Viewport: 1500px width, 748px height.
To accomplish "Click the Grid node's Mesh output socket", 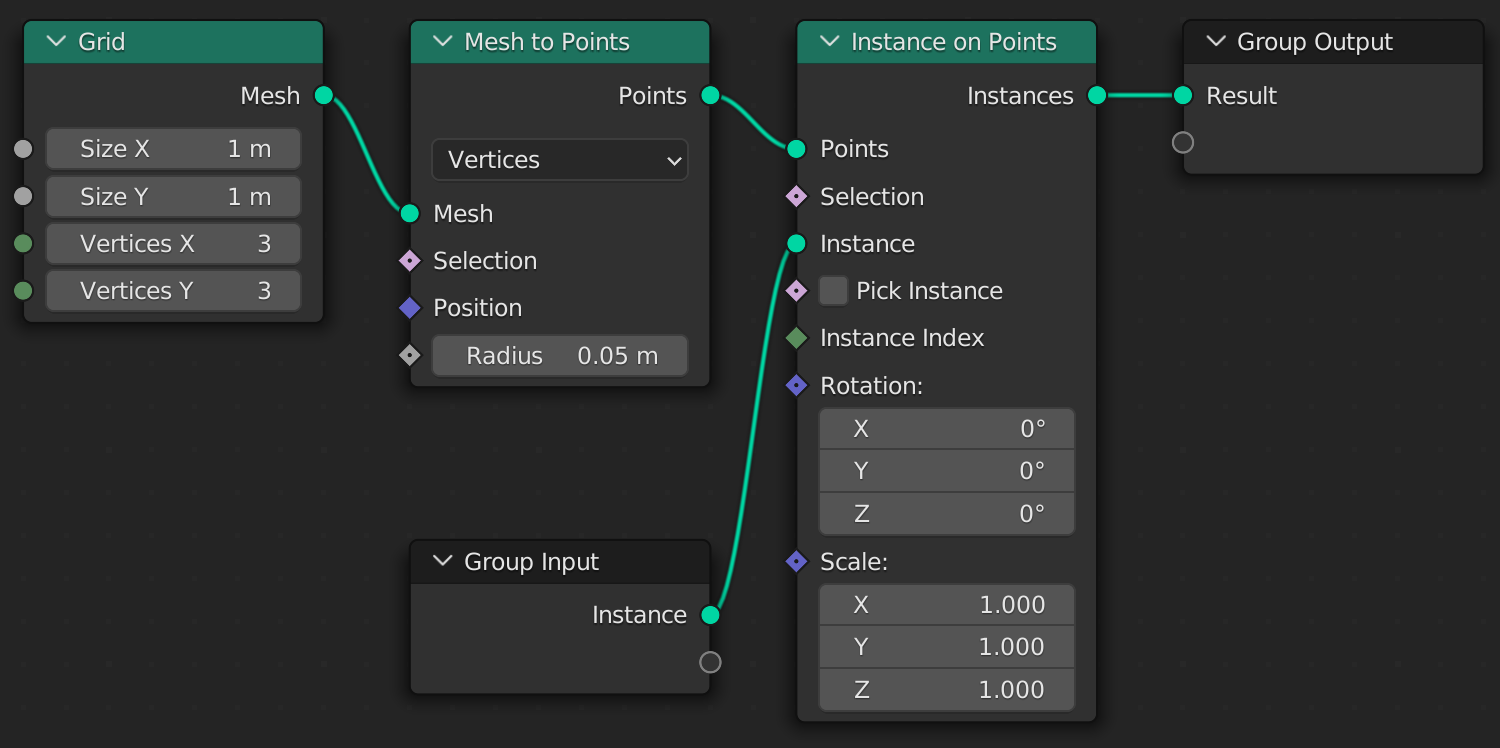I will click(323, 95).
